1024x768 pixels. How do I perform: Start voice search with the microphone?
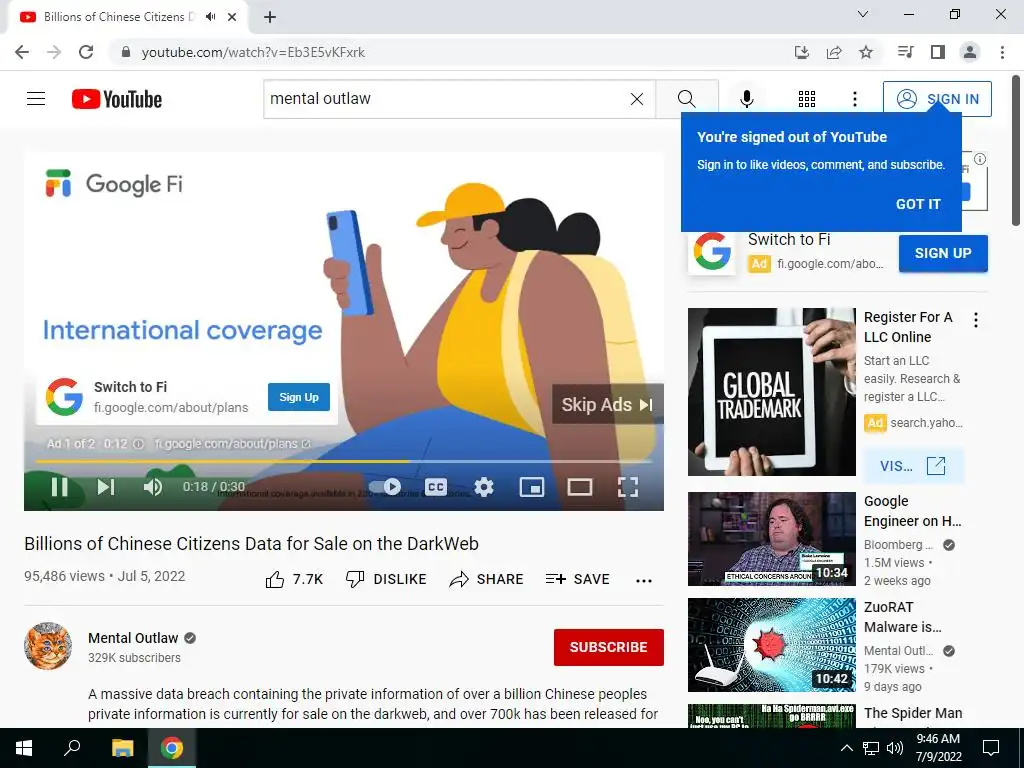click(746, 99)
